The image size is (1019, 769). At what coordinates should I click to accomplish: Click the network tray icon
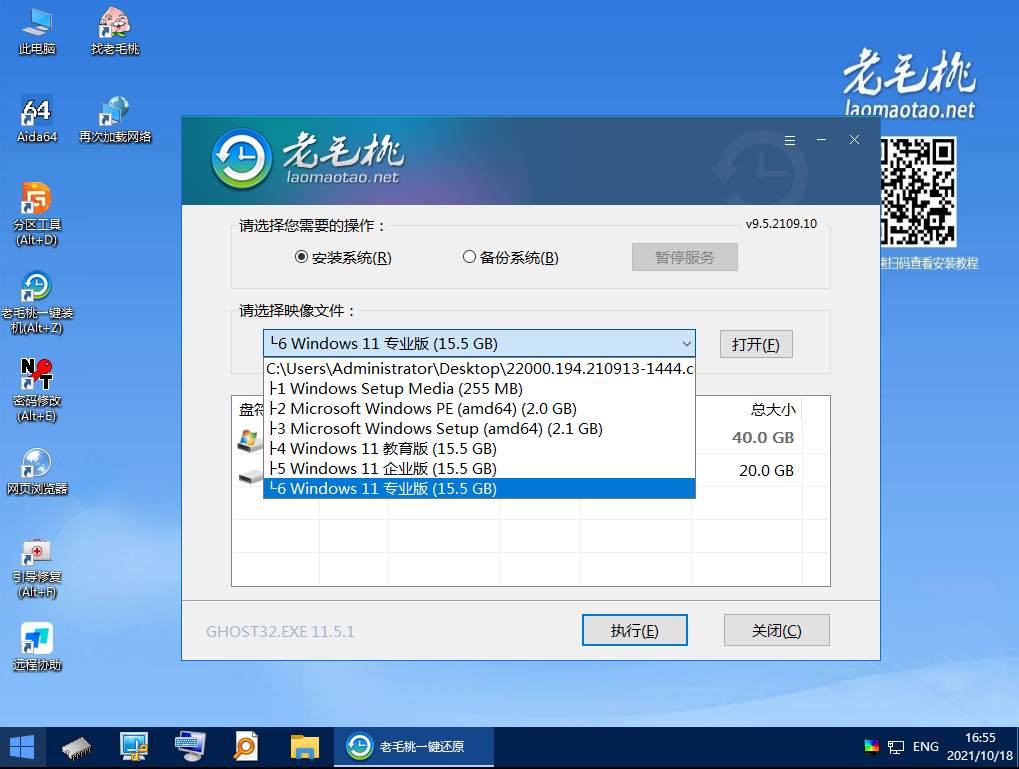click(896, 748)
